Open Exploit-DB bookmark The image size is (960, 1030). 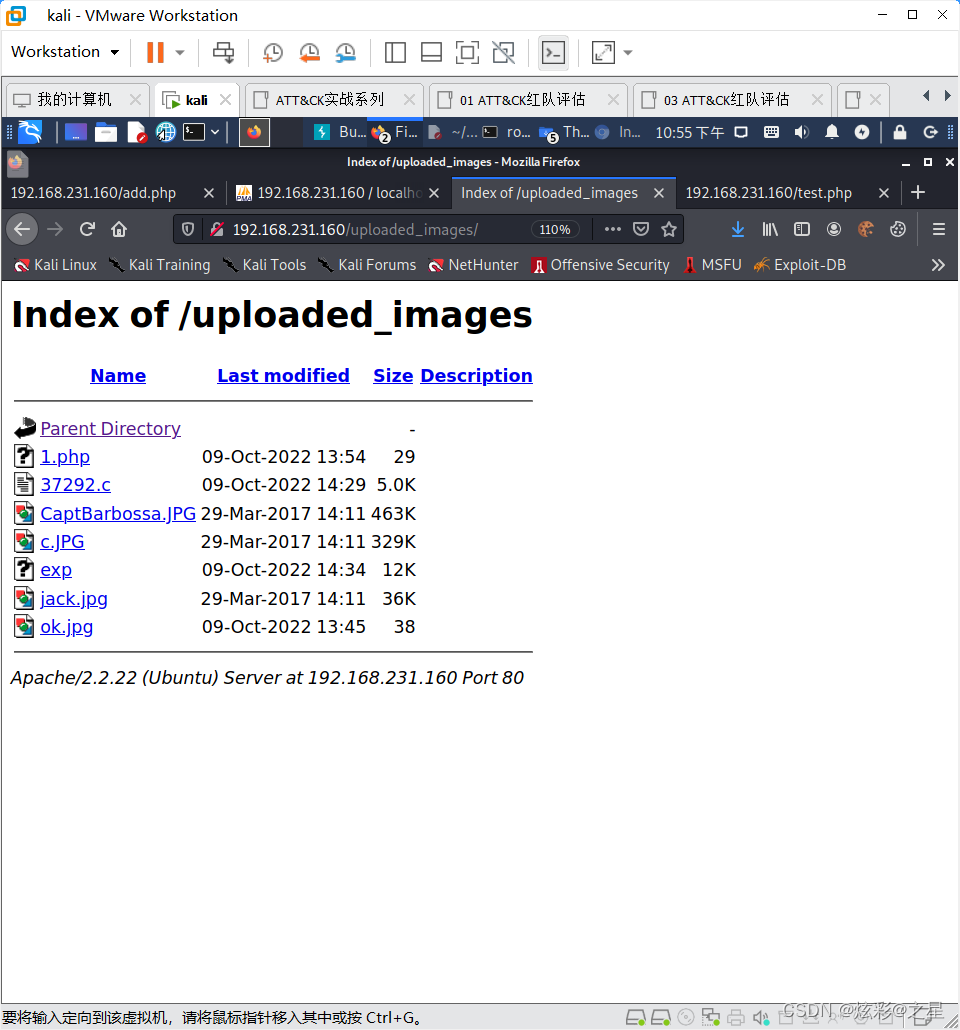coord(799,265)
